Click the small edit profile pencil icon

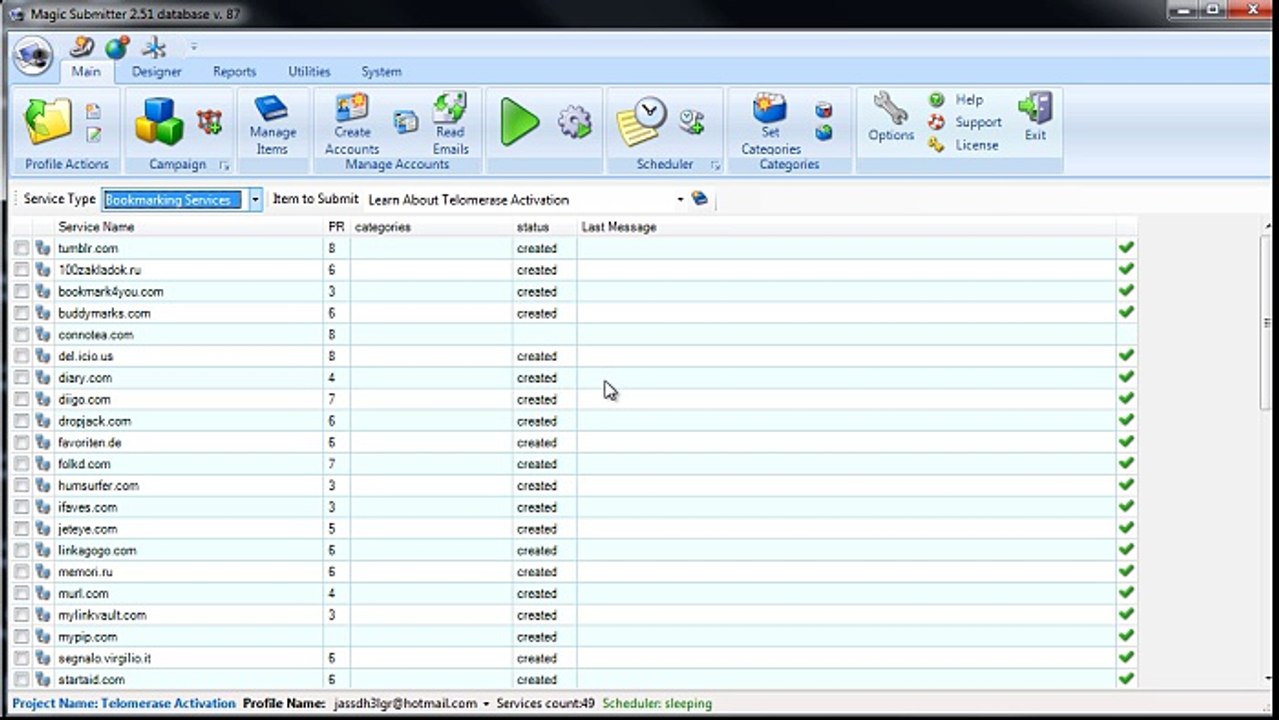point(94,135)
